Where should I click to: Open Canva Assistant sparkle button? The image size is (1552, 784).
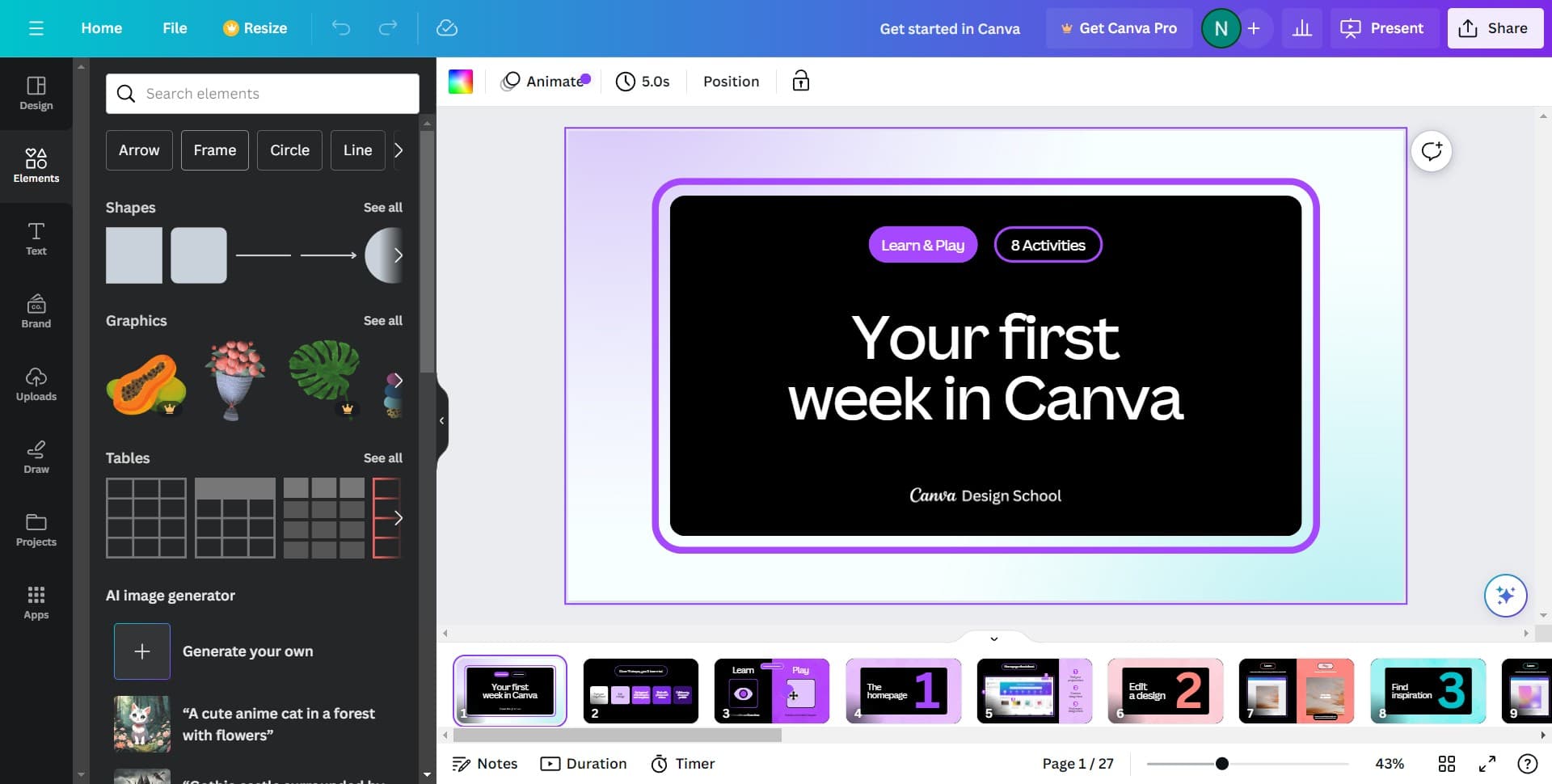1505,596
